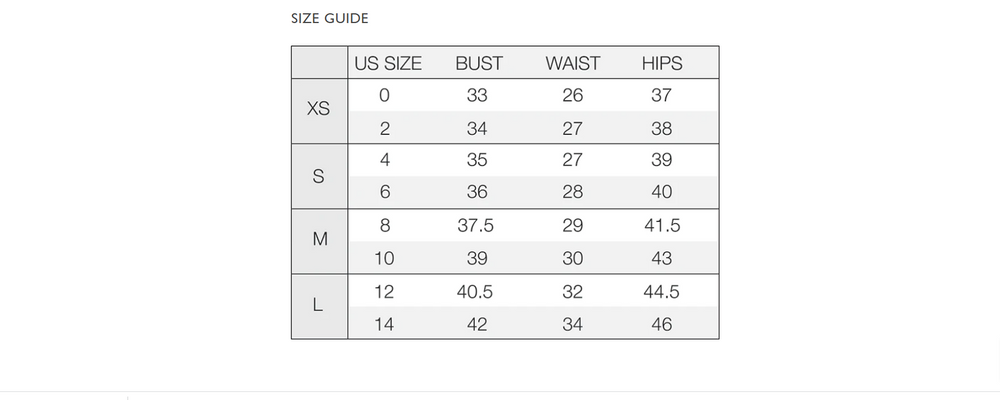Select US size 14 cell
This screenshot has width=1000, height=400.
pos(384,324)
